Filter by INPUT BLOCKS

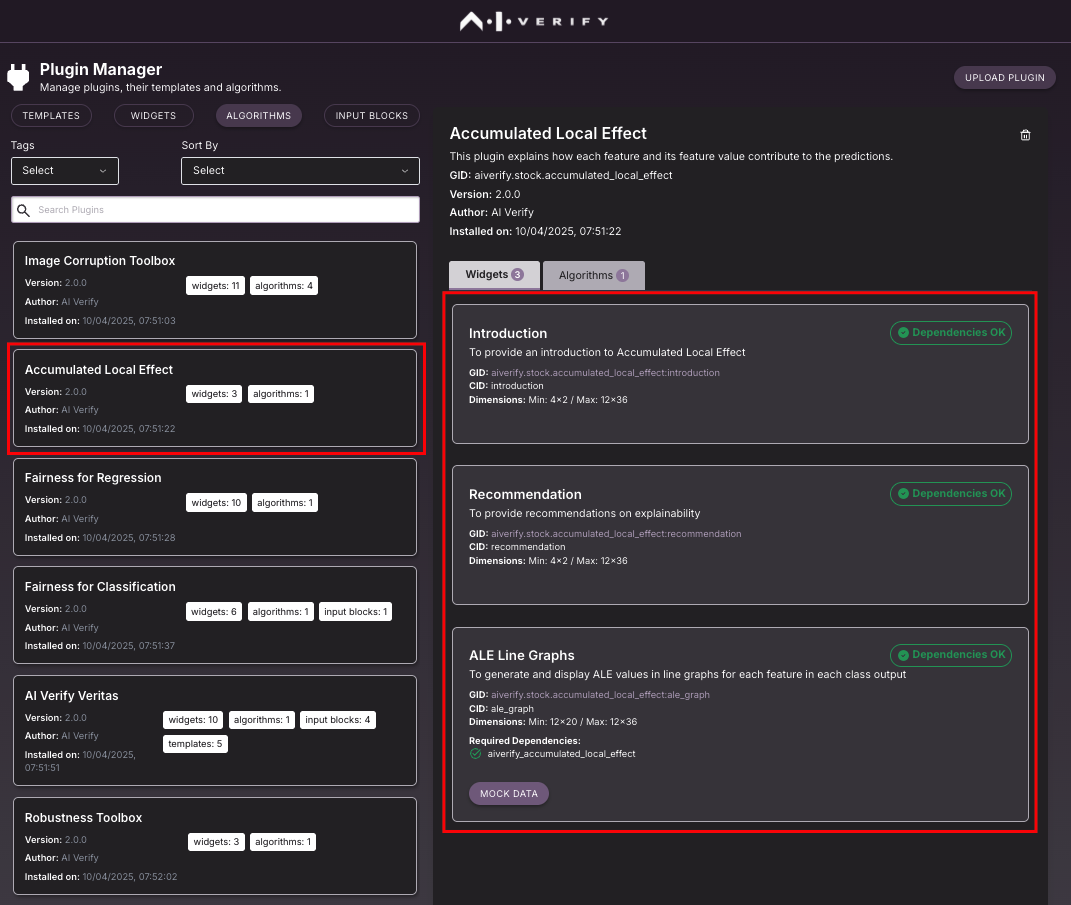pyautogui.click(x=372, y=115)
